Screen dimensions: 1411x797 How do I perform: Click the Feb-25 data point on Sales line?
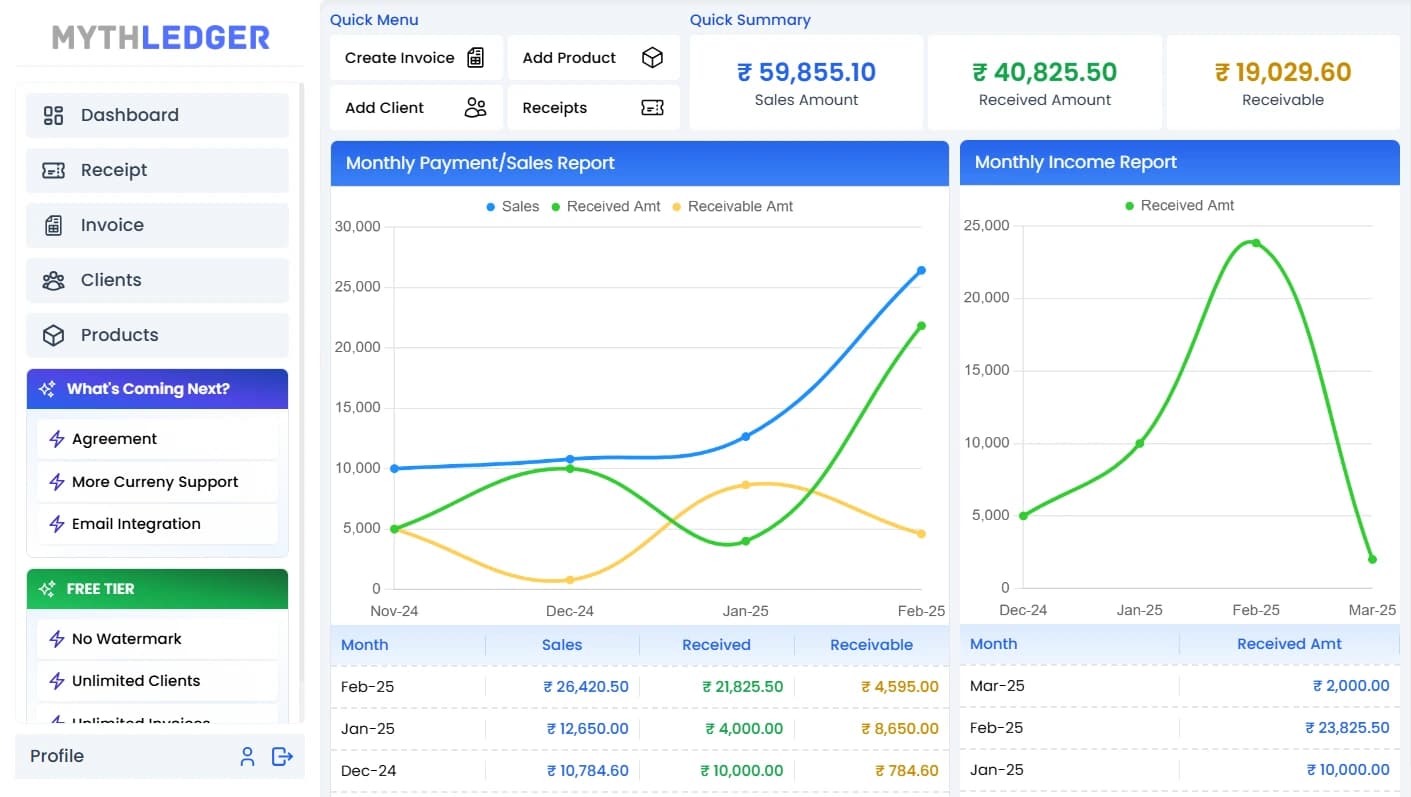[921, 270]
